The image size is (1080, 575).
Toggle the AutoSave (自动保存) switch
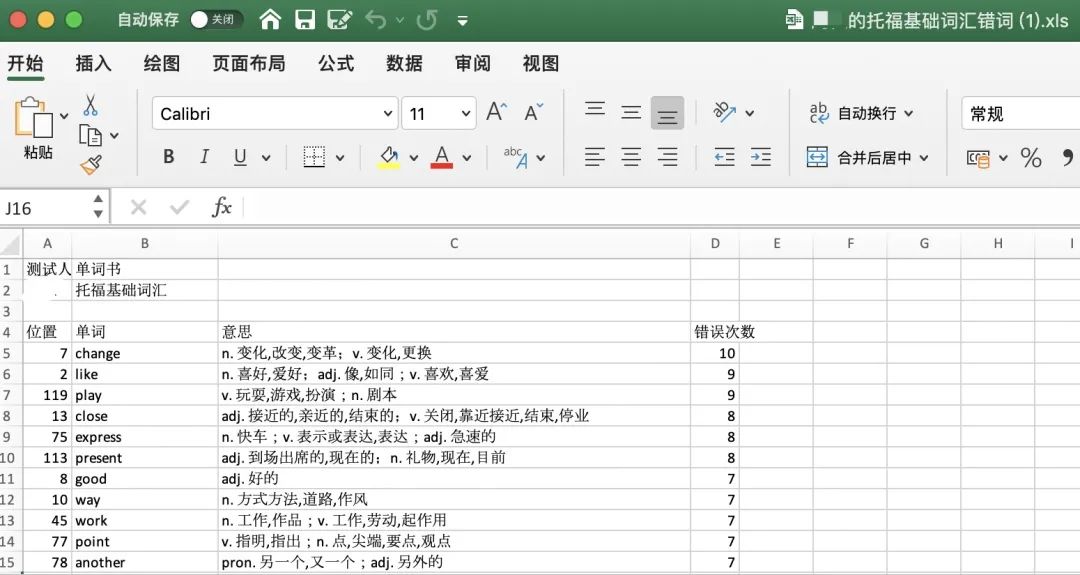pyautogui.click(x=216, y=19)
